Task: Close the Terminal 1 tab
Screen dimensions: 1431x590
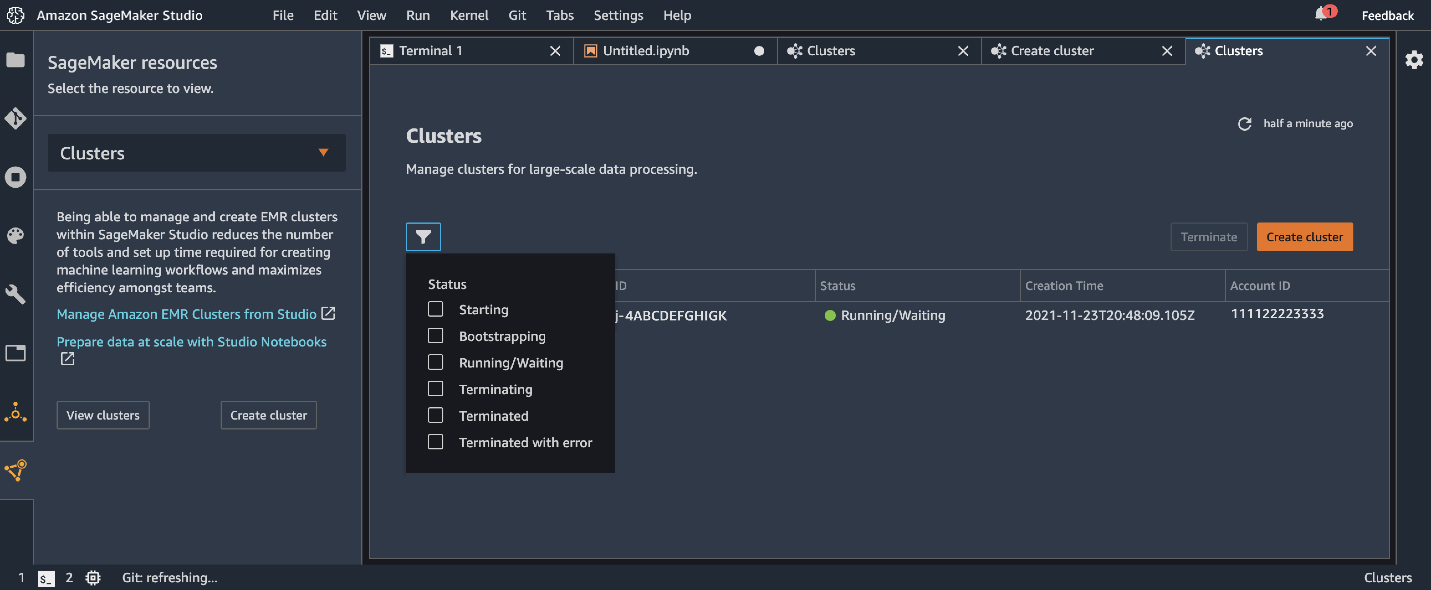Action: tap(555, 51)
